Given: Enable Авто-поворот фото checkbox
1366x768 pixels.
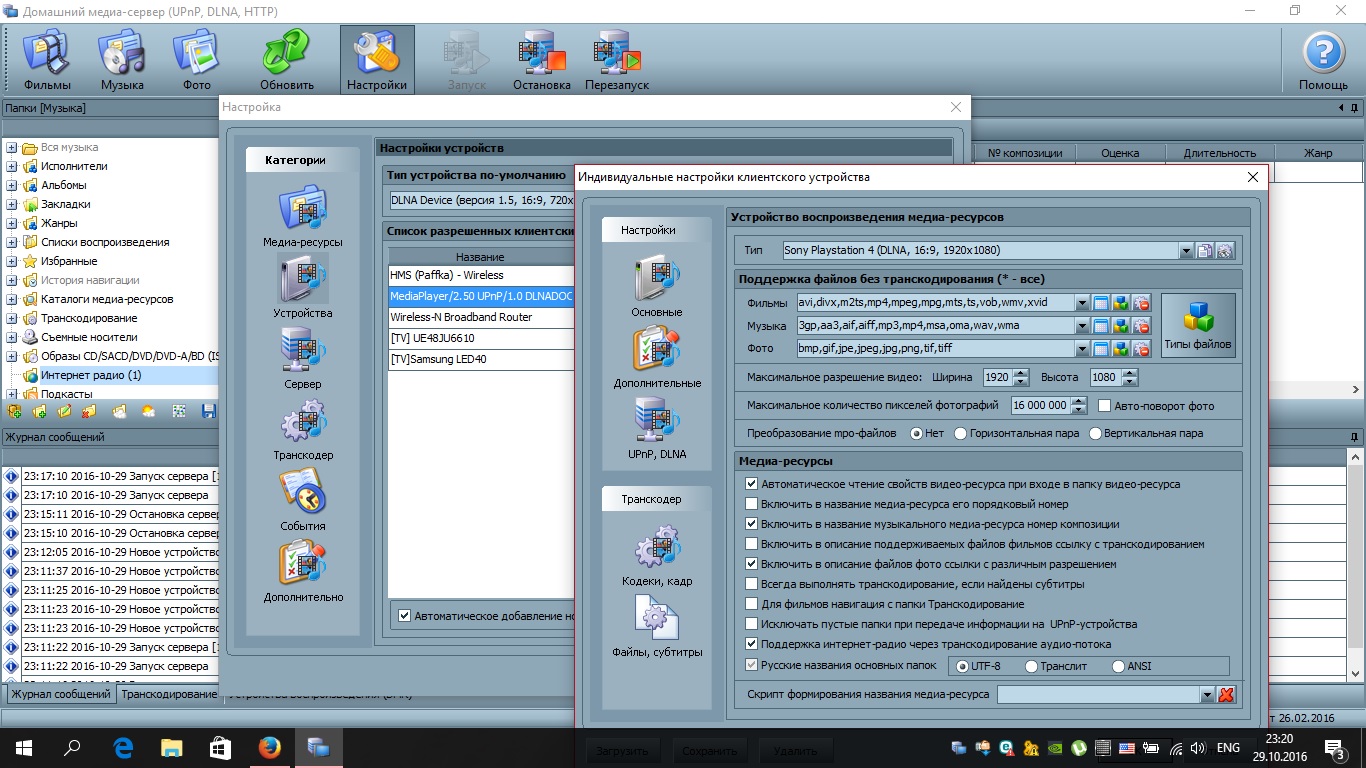Looking at the screenshot, I should tap(1105, 406).
